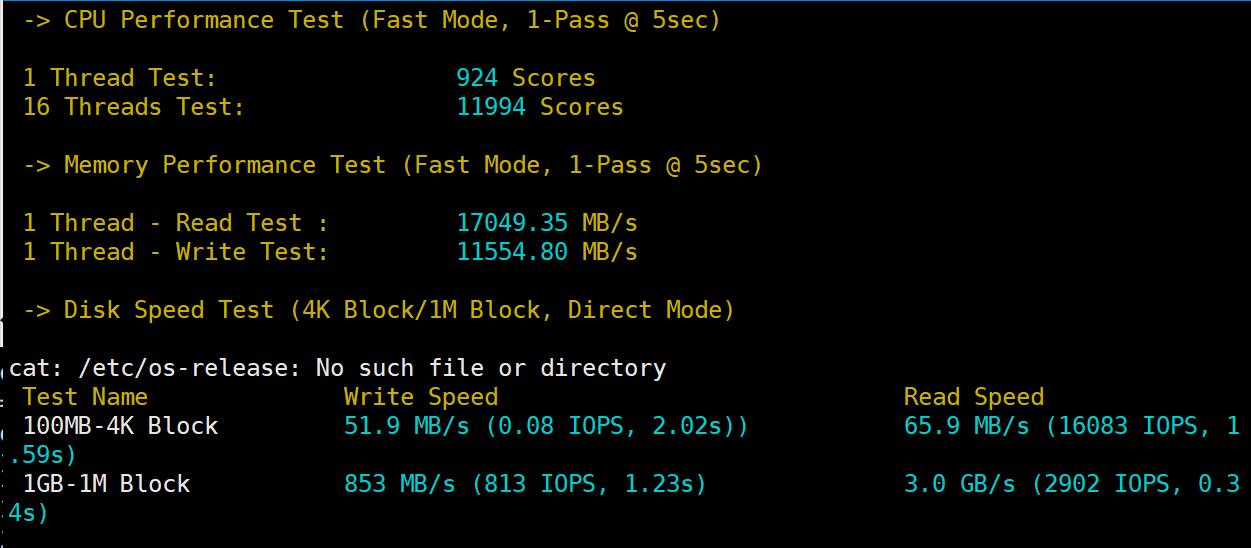This screenshot has width=1251, height=548.
Task: Click the Write Speed column header
Action: (420, 397)
